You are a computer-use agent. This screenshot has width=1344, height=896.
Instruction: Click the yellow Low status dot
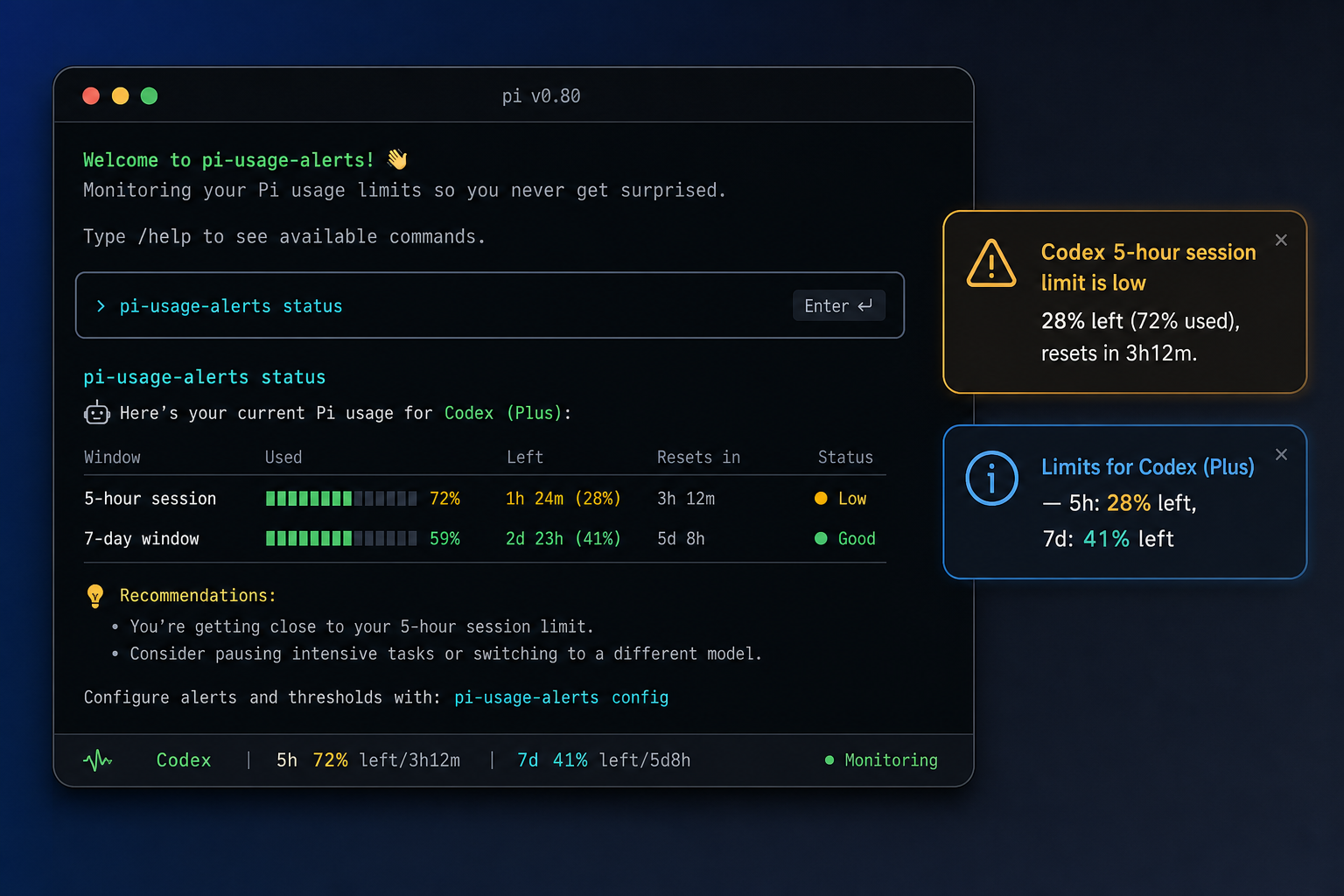(821, 499)
